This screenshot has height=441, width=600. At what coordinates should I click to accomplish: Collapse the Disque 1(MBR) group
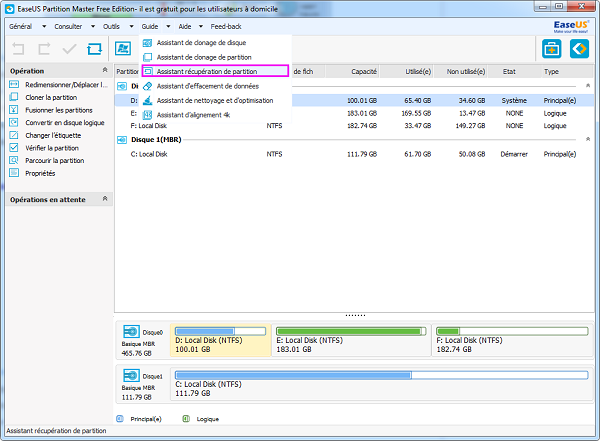coord(588,139)
